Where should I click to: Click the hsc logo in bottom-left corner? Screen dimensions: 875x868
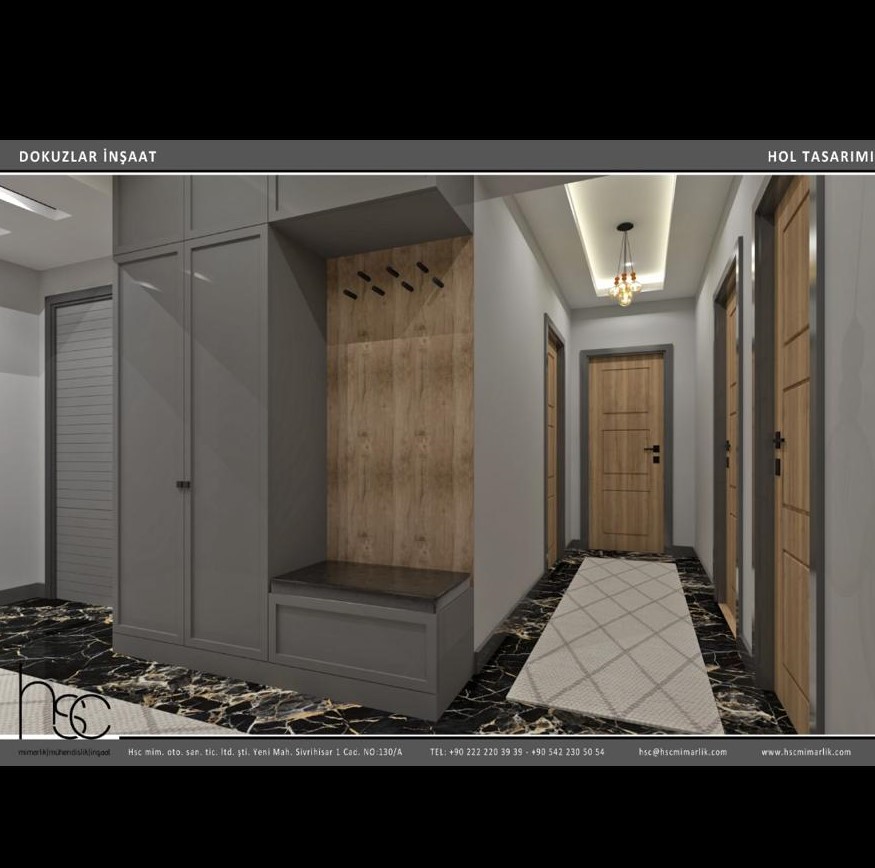pyautogui.click(x=62, y=707)
